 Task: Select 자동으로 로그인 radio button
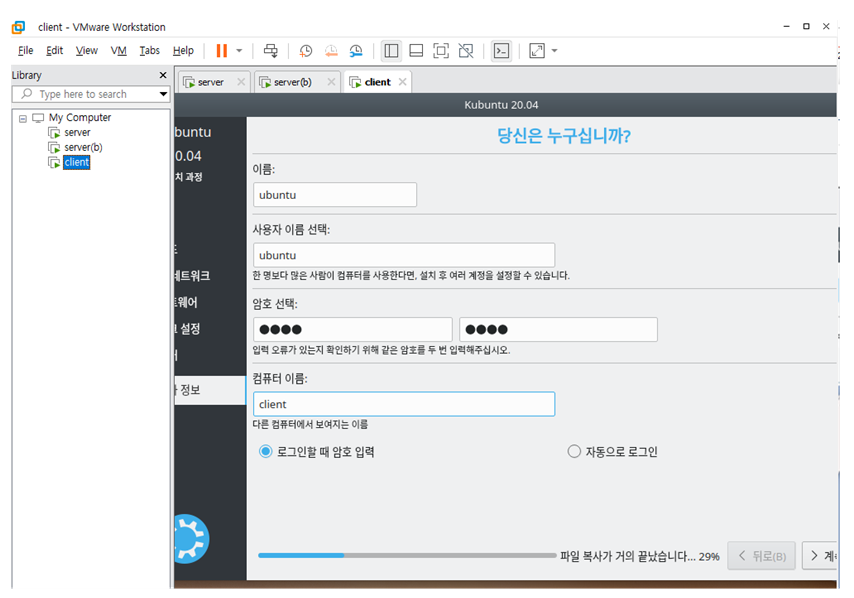point(574,451)
